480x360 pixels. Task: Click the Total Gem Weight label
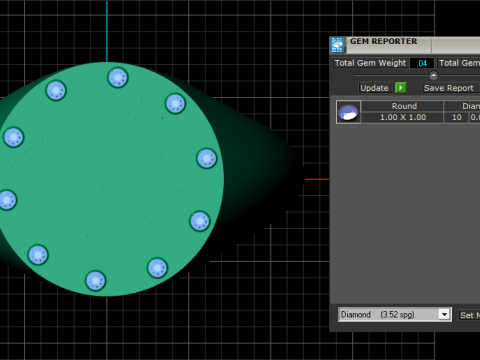[x=370, y=63]
